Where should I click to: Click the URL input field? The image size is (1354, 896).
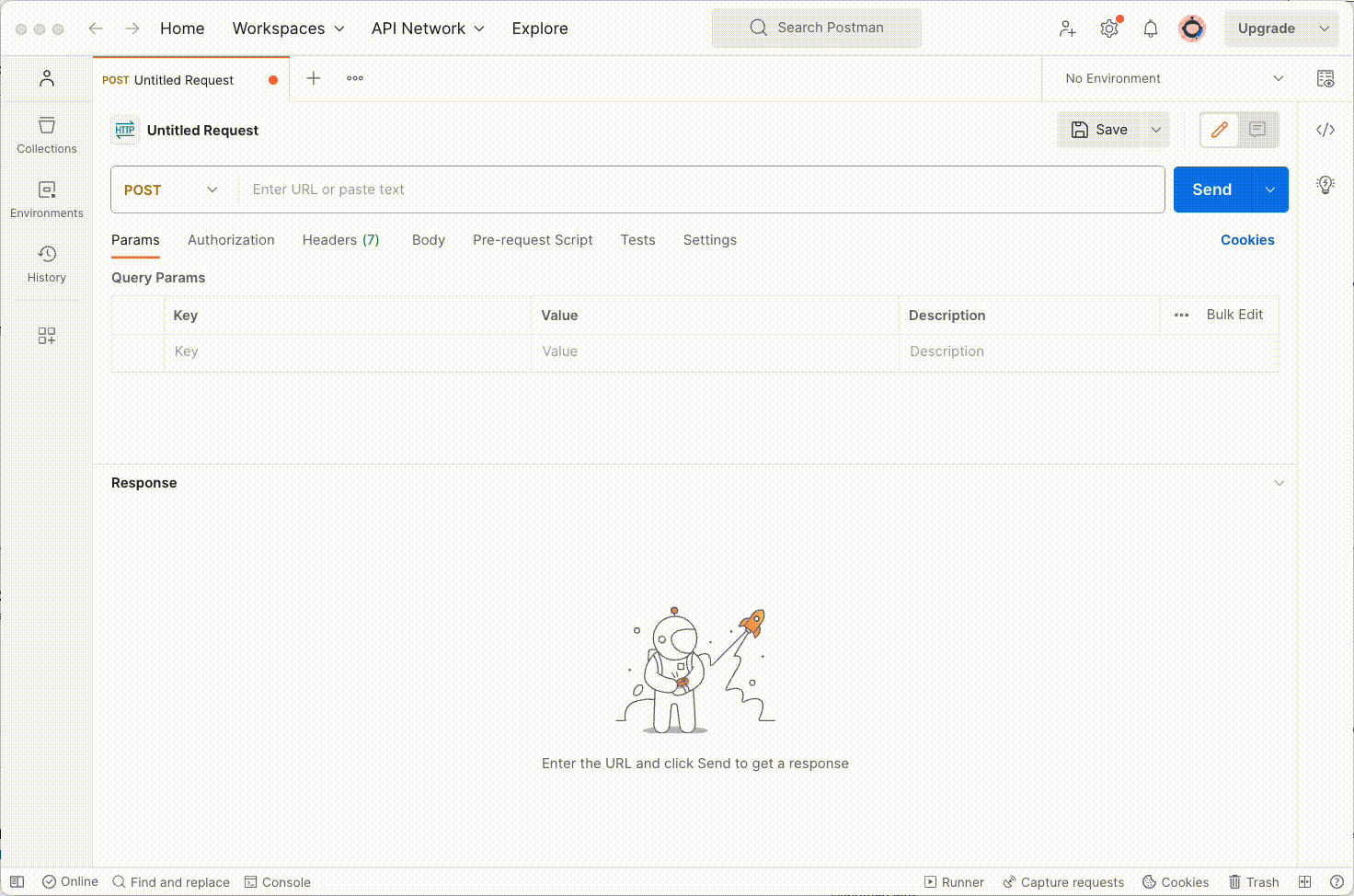[x=699, y=190]
